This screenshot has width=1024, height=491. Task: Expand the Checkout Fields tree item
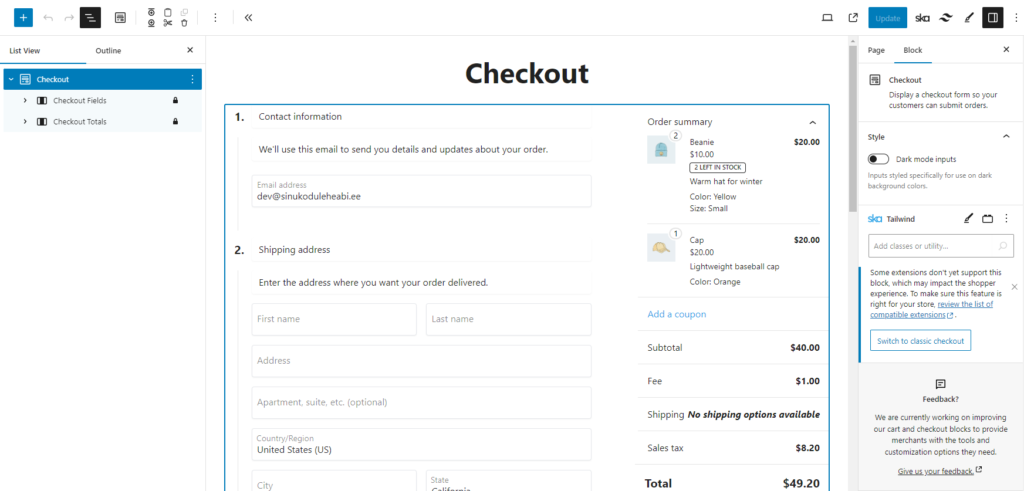25,101
